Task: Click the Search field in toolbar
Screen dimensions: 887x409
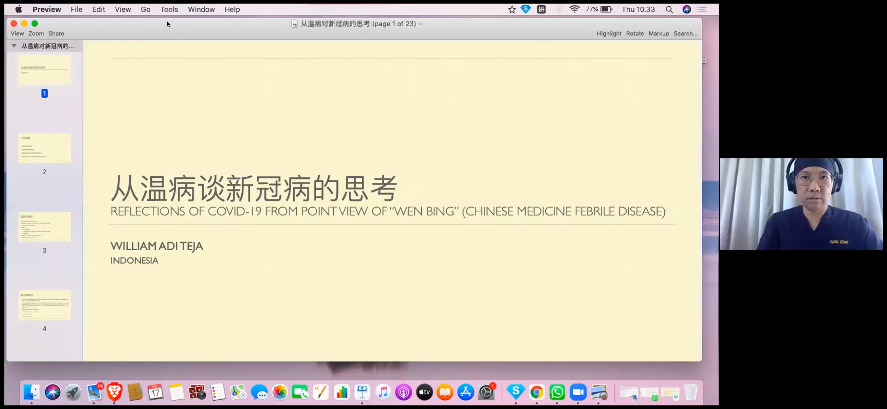Action: click(x=685, y=33)
